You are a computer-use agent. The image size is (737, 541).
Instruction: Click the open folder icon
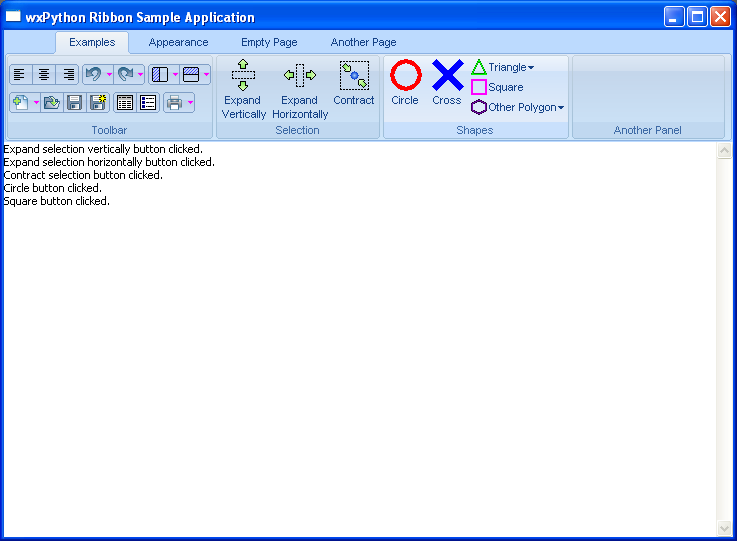coord(52,102)
